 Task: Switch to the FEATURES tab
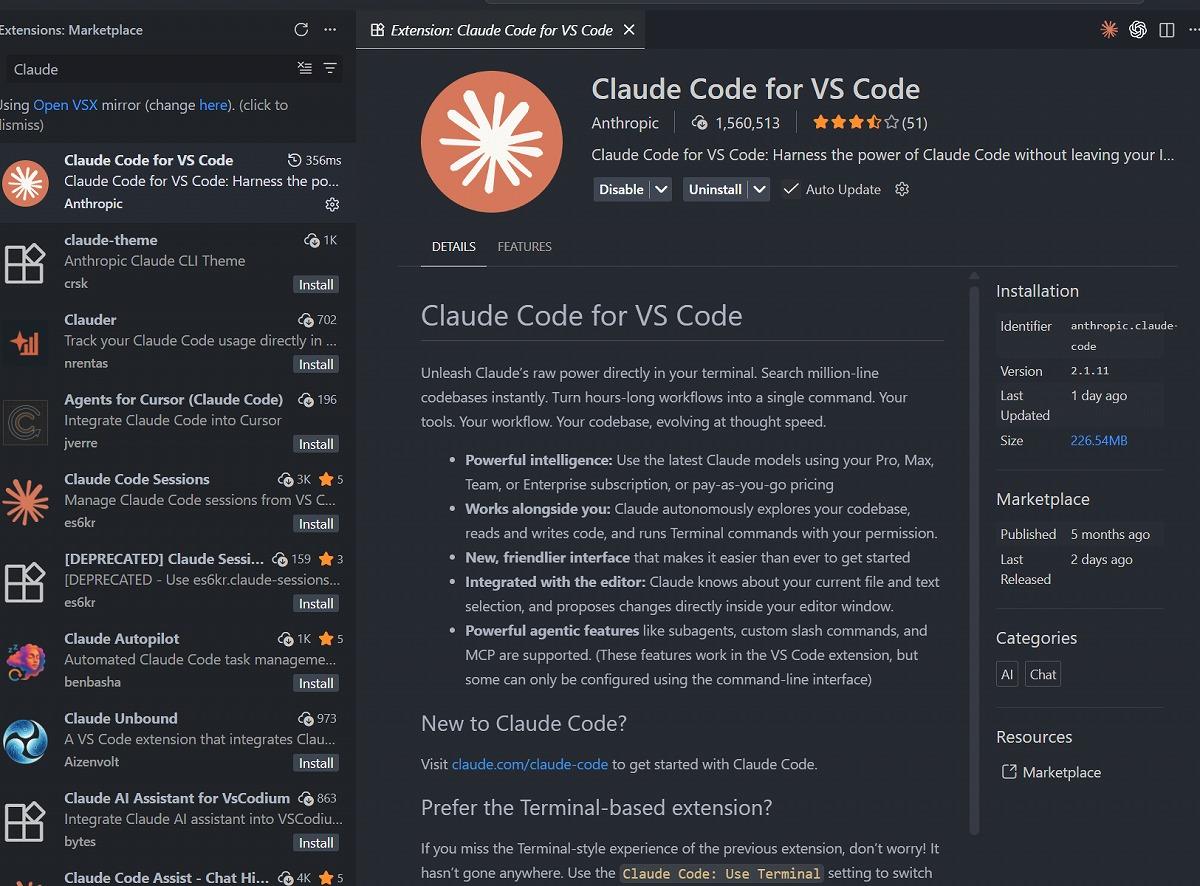click(x=524, y=246)
